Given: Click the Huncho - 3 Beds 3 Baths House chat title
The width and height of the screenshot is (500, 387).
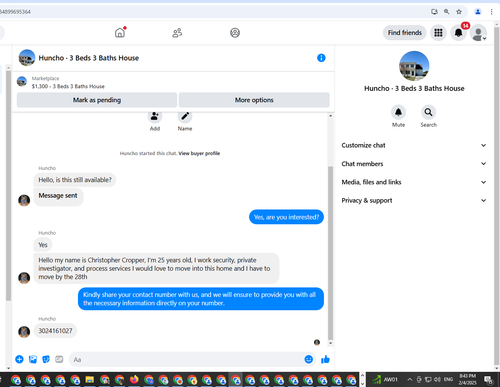Looking at the screenshot, I should click(x=89, y=58).
